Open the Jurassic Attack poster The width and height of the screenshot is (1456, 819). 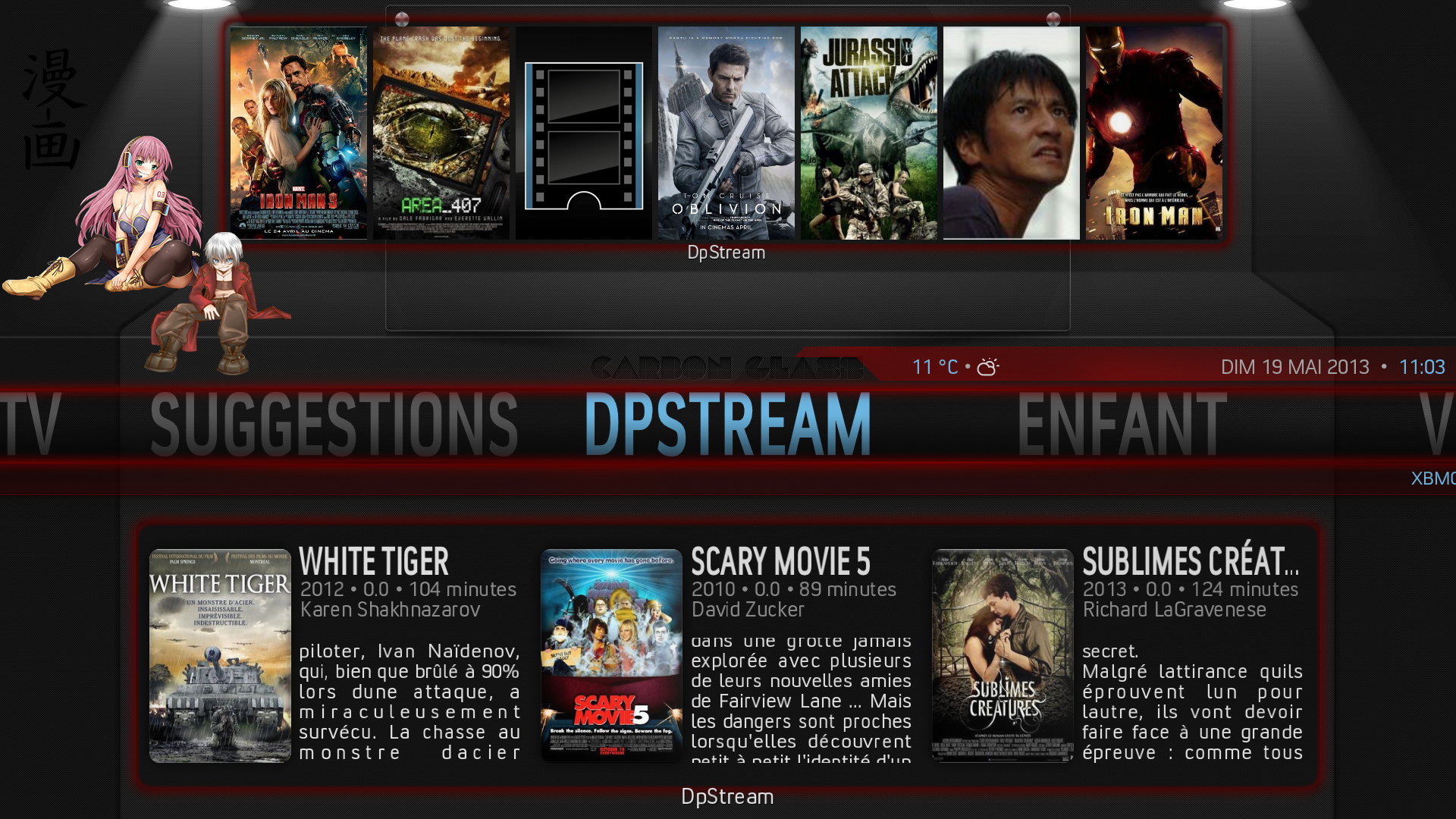pos(869,133)
